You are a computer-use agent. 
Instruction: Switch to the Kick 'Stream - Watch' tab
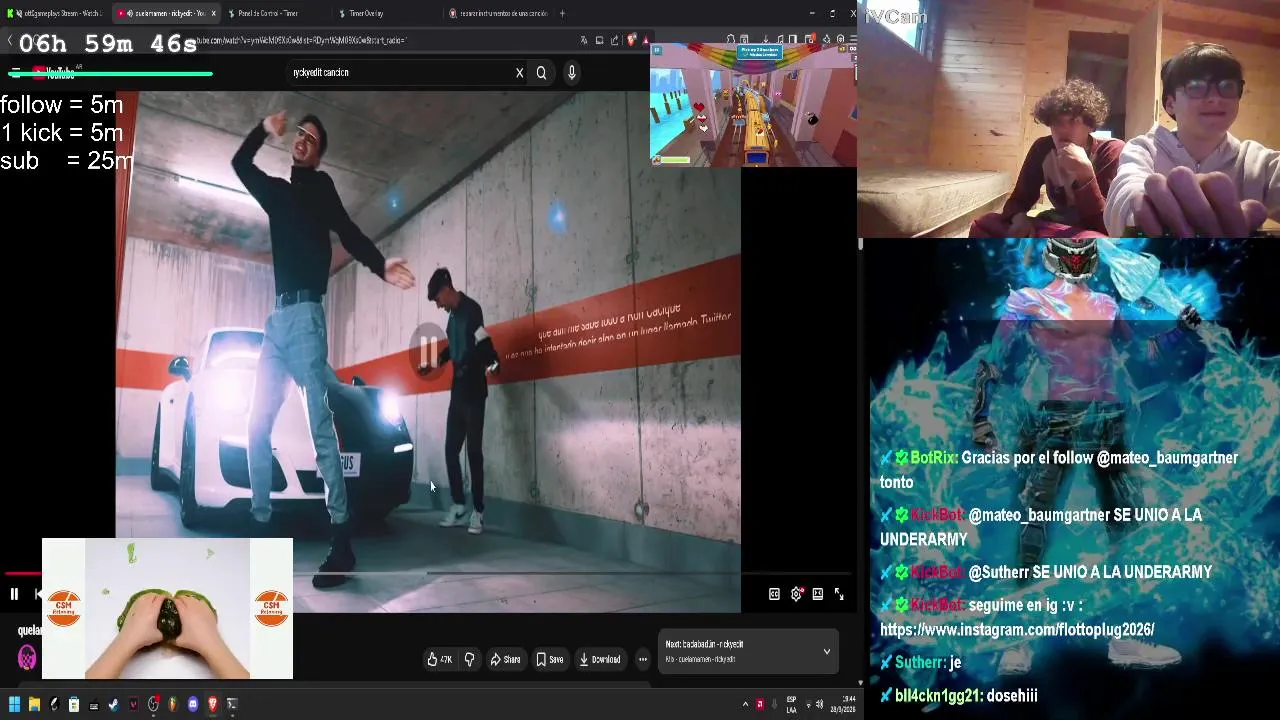56,13
